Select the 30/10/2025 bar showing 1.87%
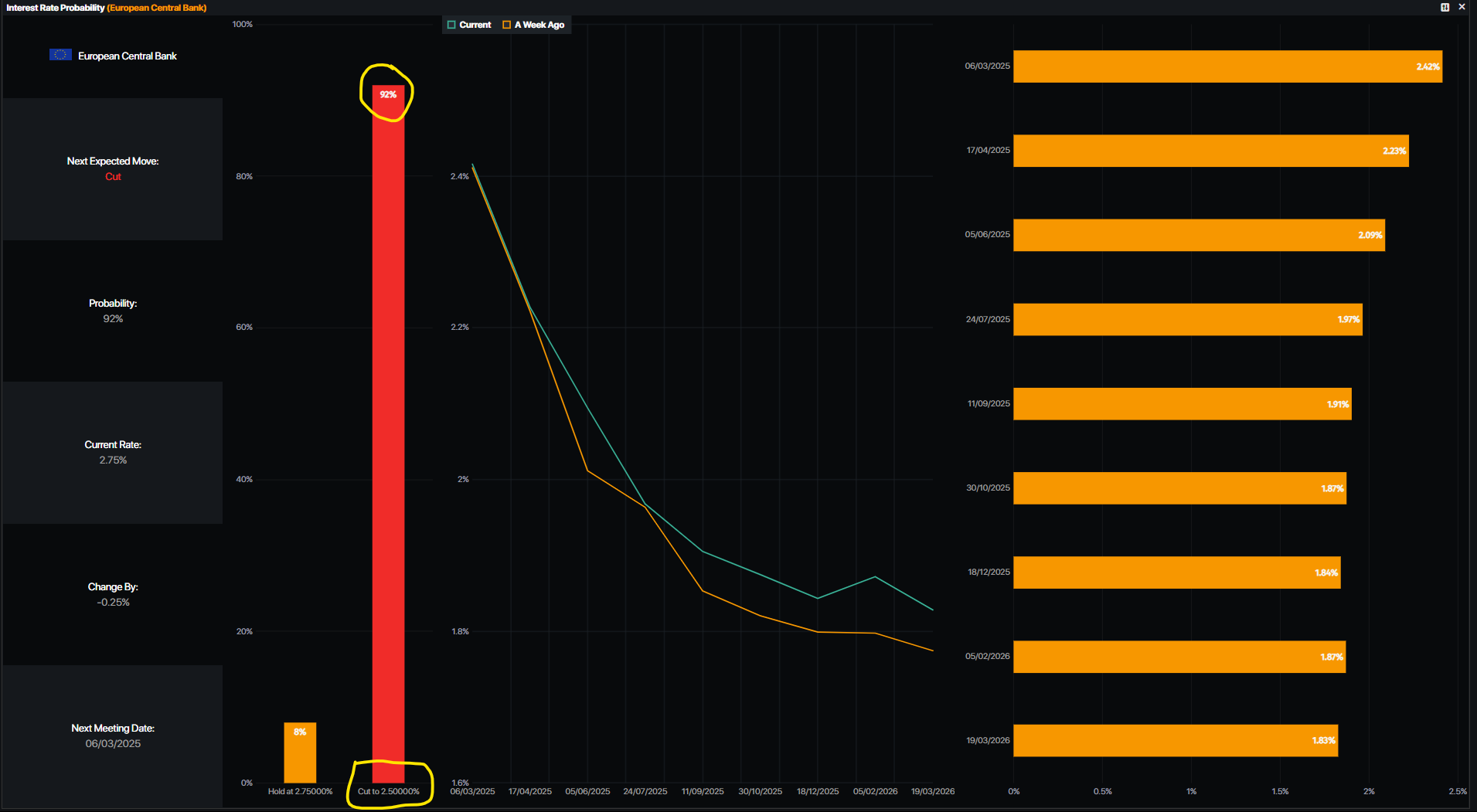Image resolution: width=1477 pixels, height=812 pixels. 1179,488
